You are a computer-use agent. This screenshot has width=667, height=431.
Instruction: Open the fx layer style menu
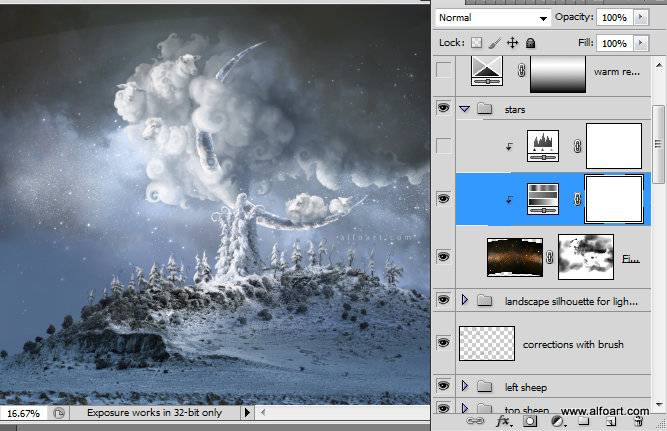[504, 421]
